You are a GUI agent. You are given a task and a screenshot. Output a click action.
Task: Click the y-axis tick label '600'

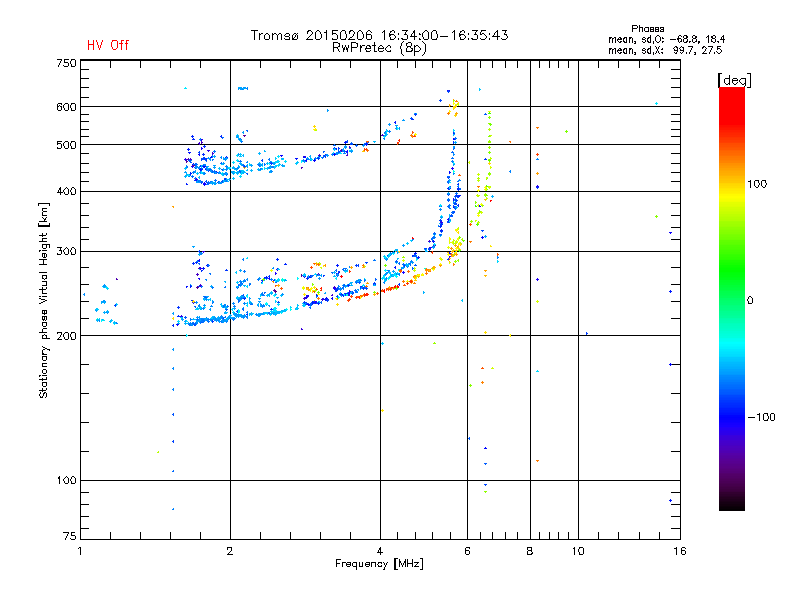[66, 107]
